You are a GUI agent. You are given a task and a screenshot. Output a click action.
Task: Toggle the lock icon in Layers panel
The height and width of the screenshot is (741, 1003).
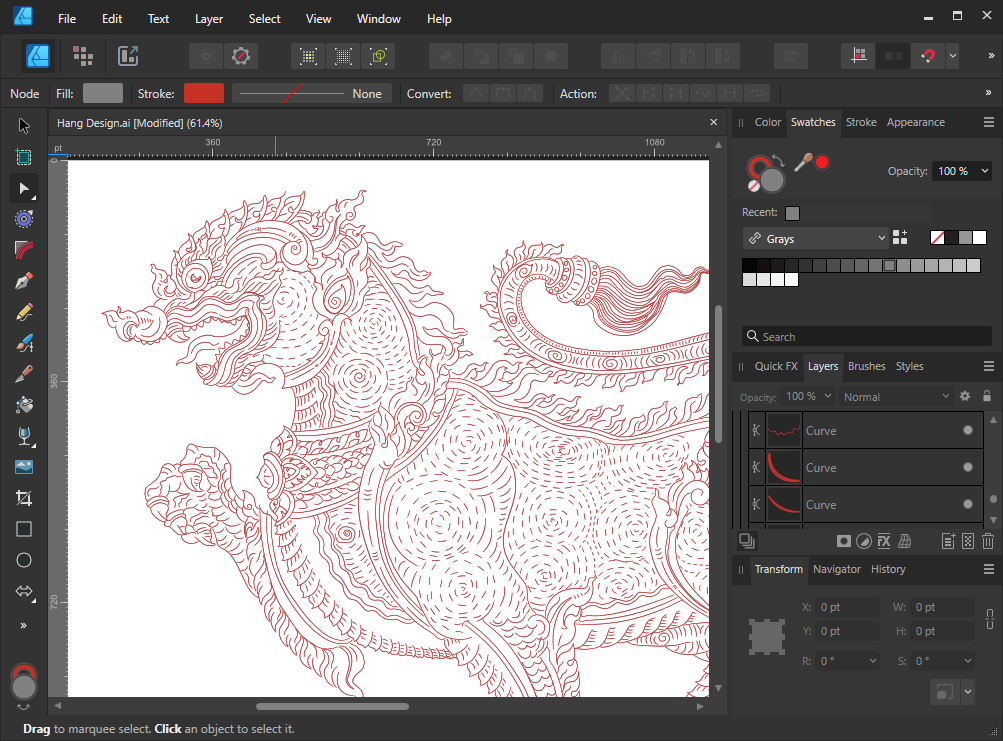[987, 397]
